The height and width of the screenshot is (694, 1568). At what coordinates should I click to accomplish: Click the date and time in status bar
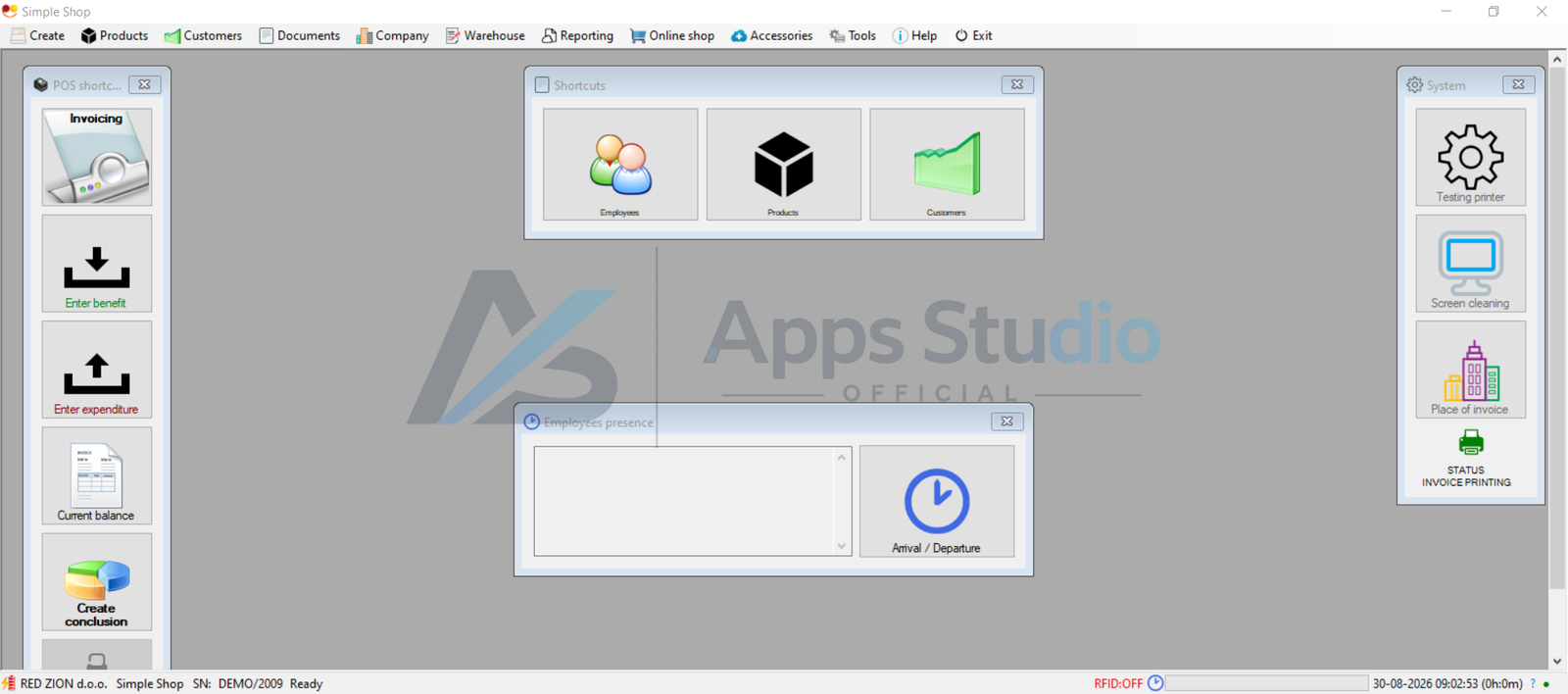(1447, 683)
